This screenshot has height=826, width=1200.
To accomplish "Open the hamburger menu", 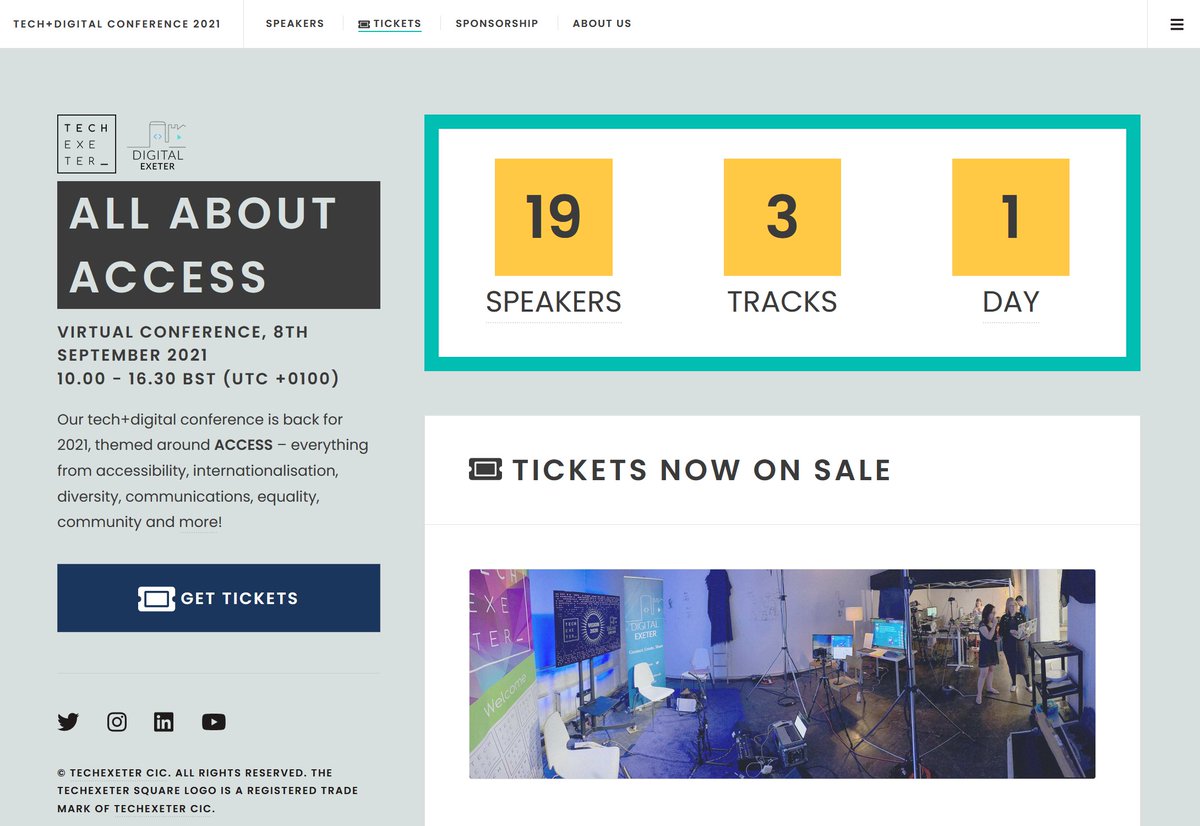I will tap(1176, 23).
